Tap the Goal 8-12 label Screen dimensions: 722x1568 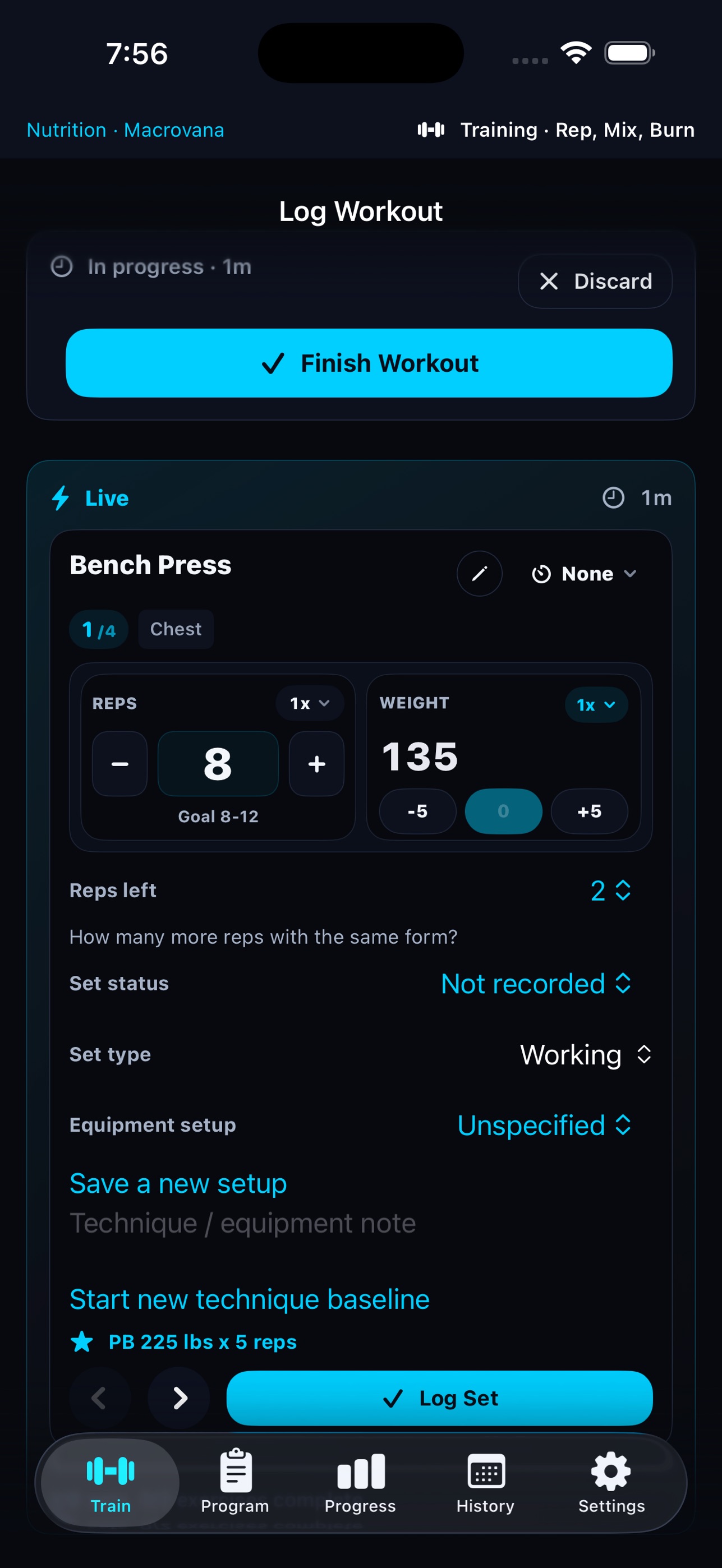[x=218, y=817]
